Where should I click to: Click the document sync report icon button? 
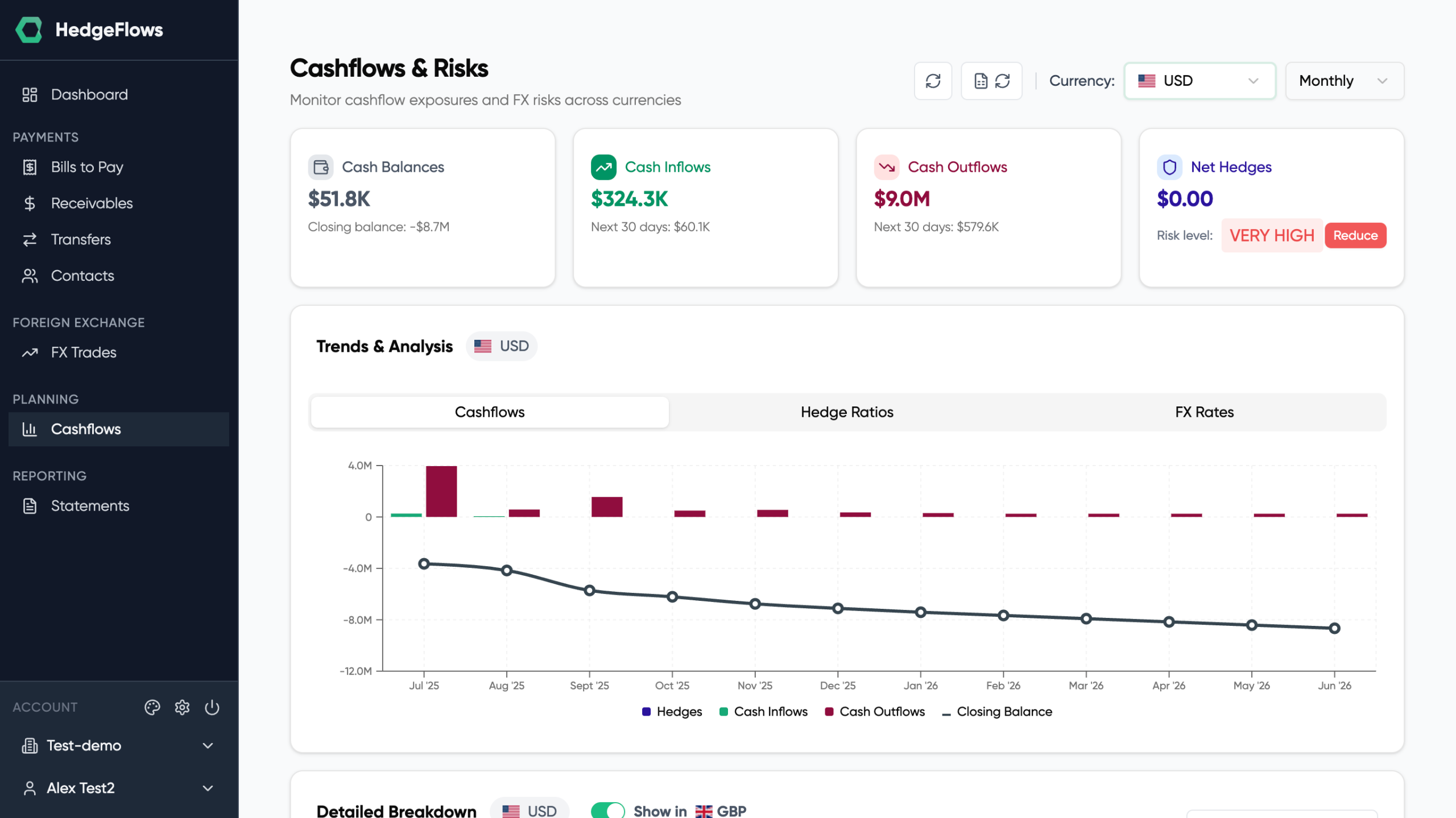[991, 81]
